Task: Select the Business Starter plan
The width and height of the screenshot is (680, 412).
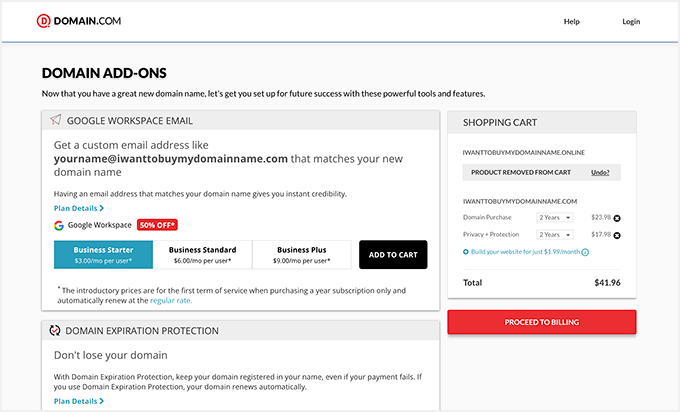Action: pos(103,254)
